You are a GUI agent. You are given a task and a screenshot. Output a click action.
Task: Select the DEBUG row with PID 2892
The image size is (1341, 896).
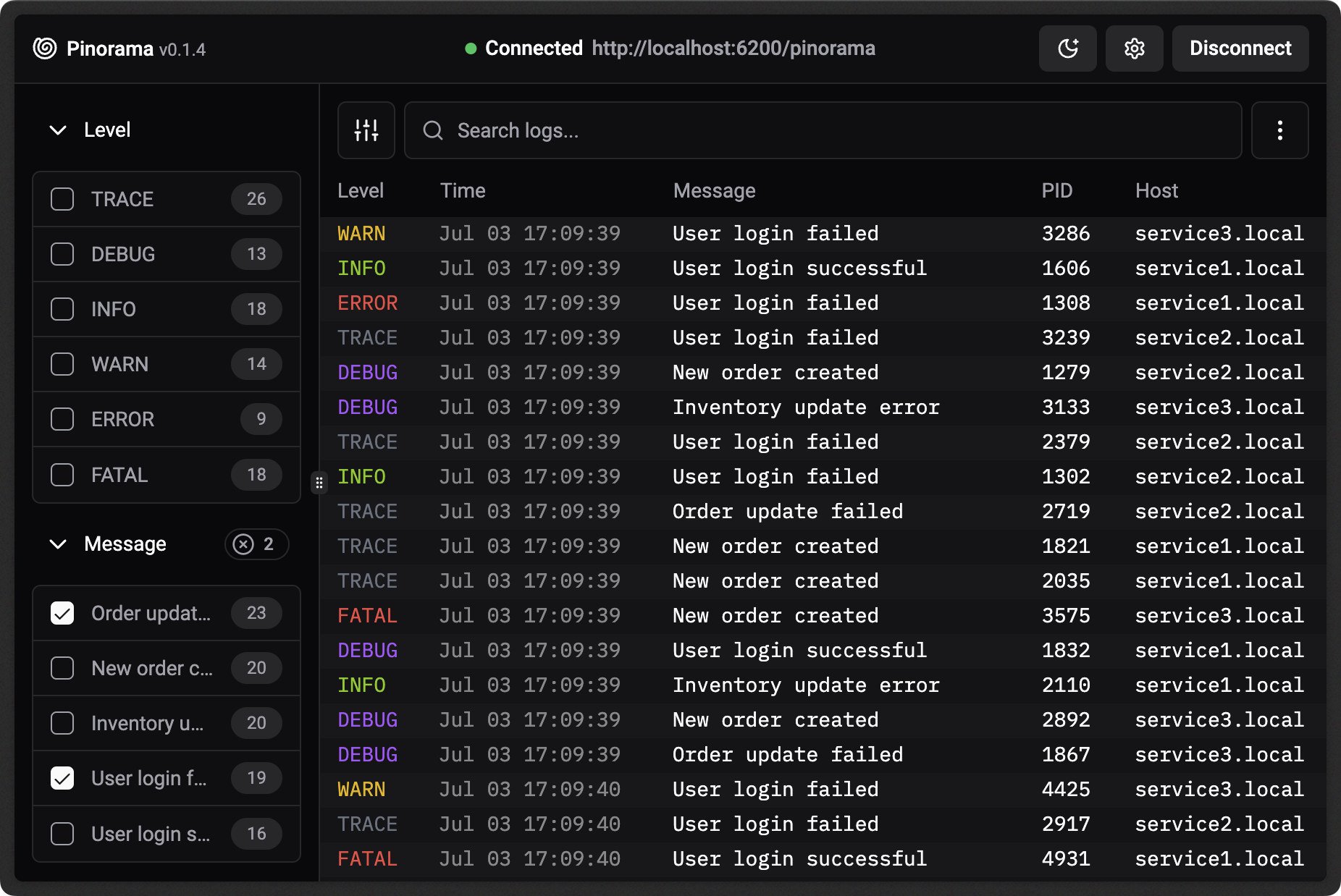click(x=823, y=720)
